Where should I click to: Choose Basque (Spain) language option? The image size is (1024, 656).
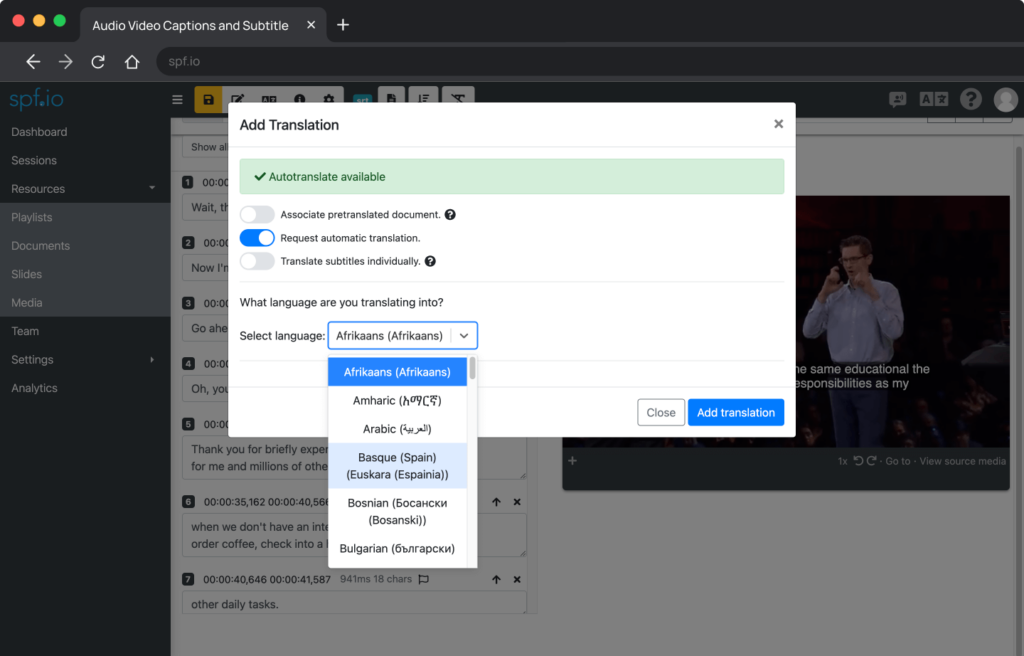pyautogui.click(x=397, y=466)
